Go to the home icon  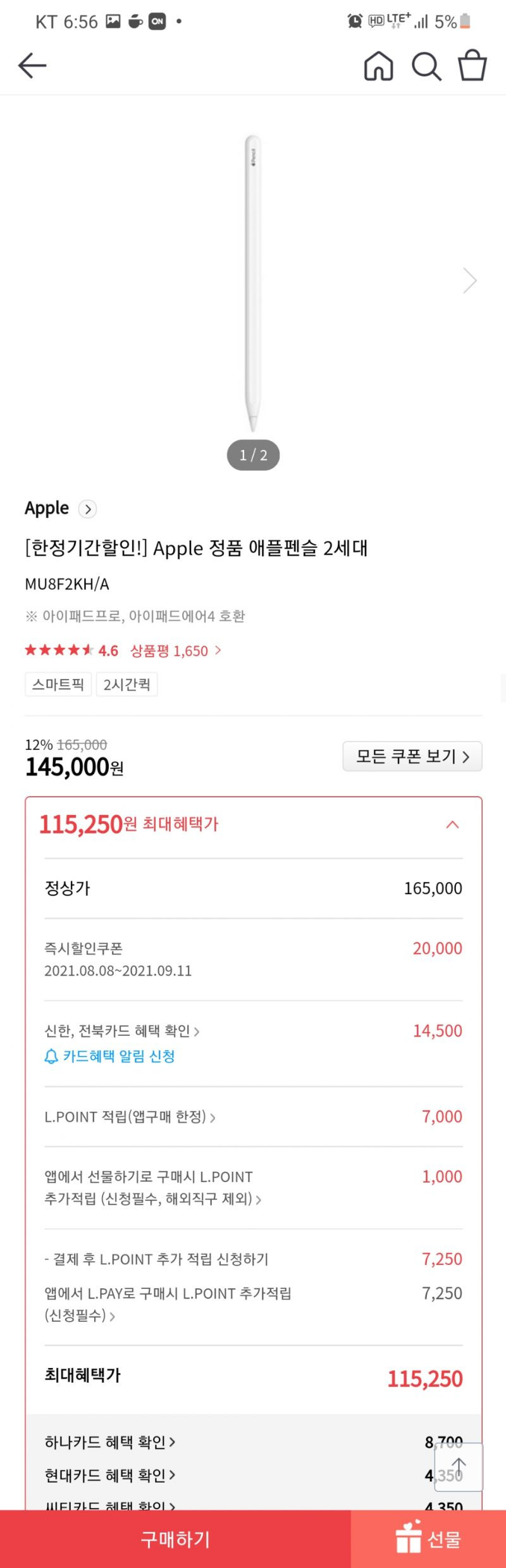coord(378,66)
